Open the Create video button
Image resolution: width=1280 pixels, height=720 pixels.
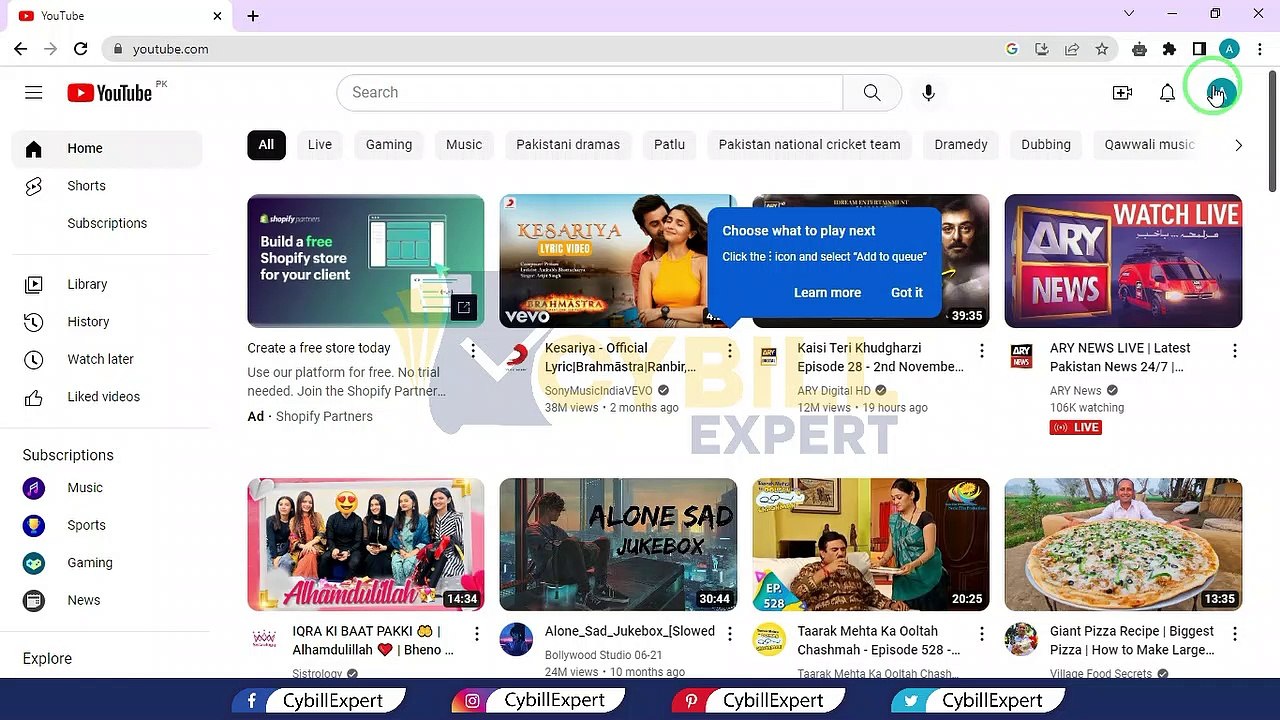(x=1122, y=93)
